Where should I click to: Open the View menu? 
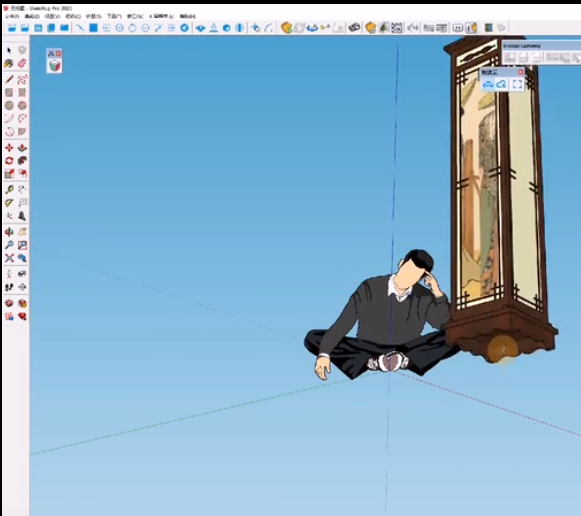pos(52,16)
